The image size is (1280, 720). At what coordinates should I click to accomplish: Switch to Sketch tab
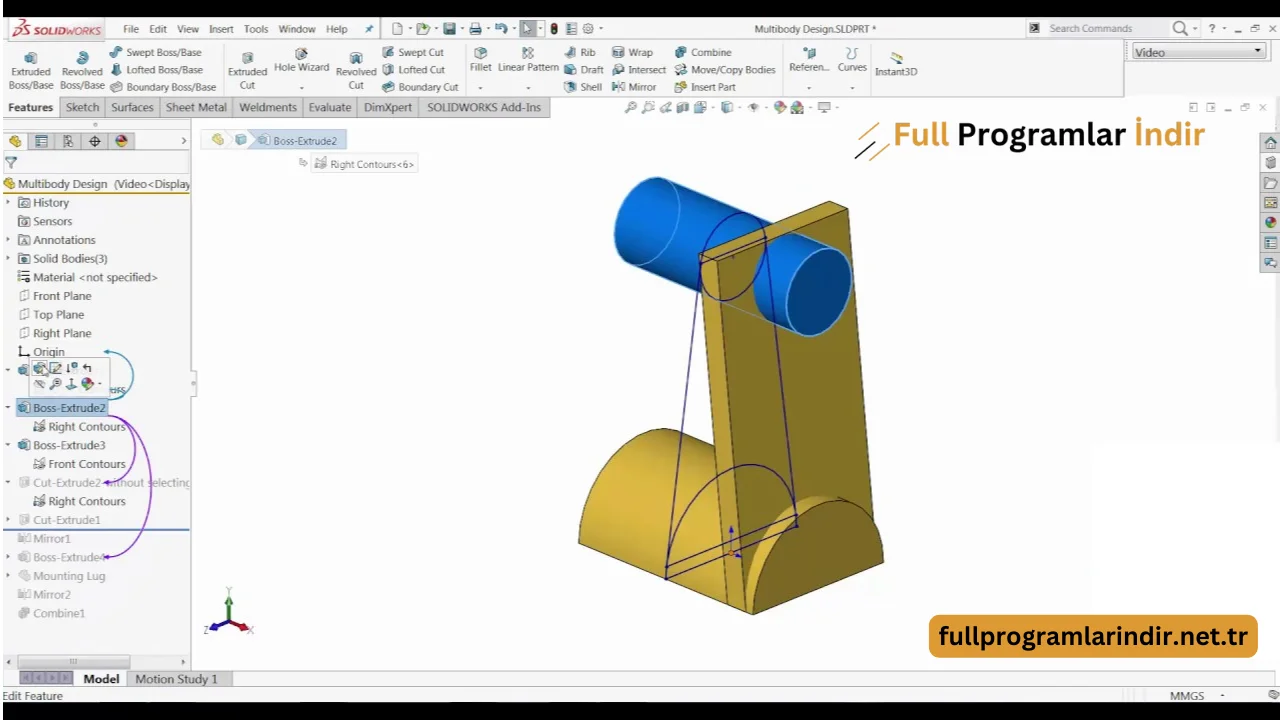pos(82,107)
